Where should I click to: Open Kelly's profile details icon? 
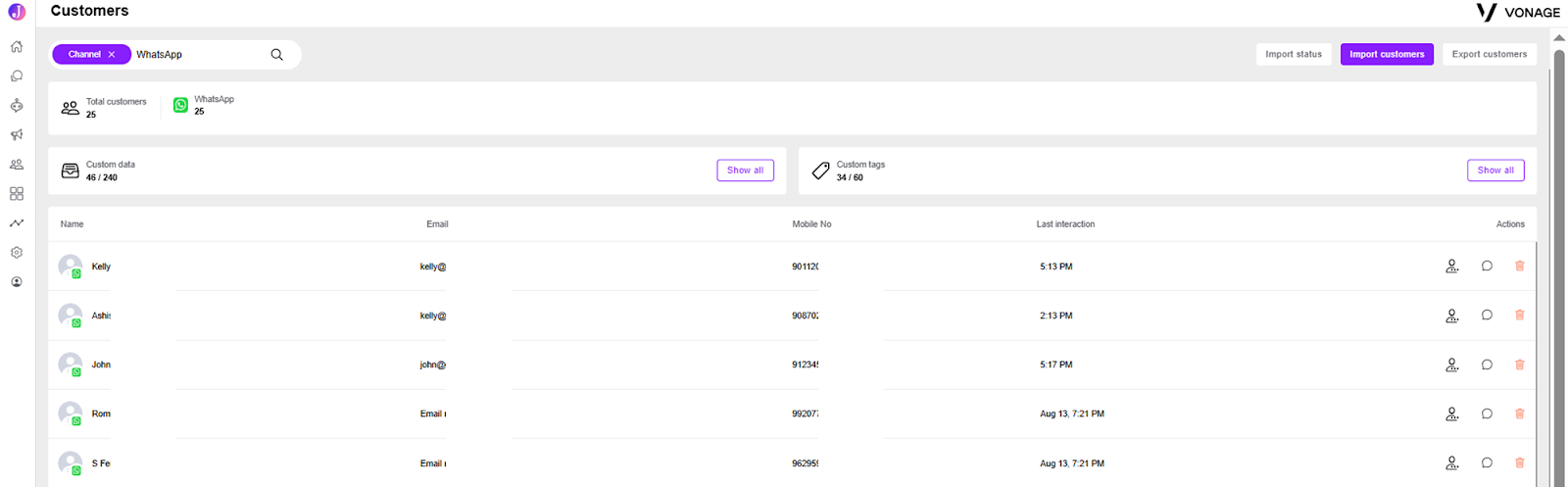point(1452,266)
